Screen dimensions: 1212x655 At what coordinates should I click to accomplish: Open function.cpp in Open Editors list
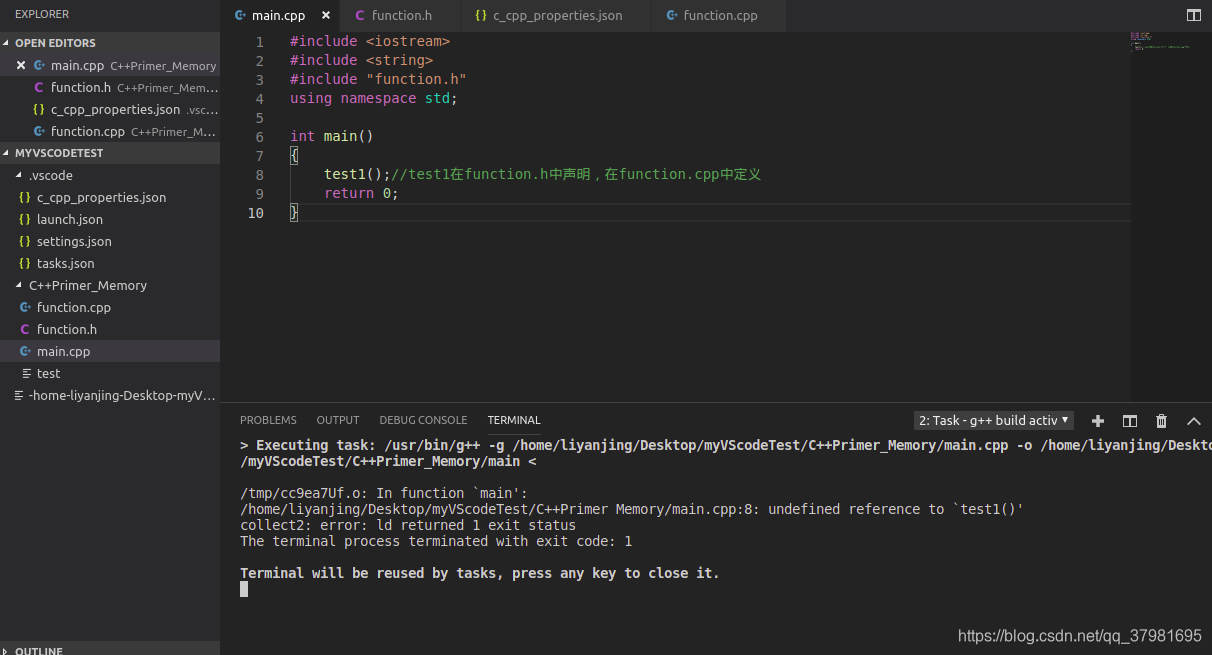(x=110, y=131)
